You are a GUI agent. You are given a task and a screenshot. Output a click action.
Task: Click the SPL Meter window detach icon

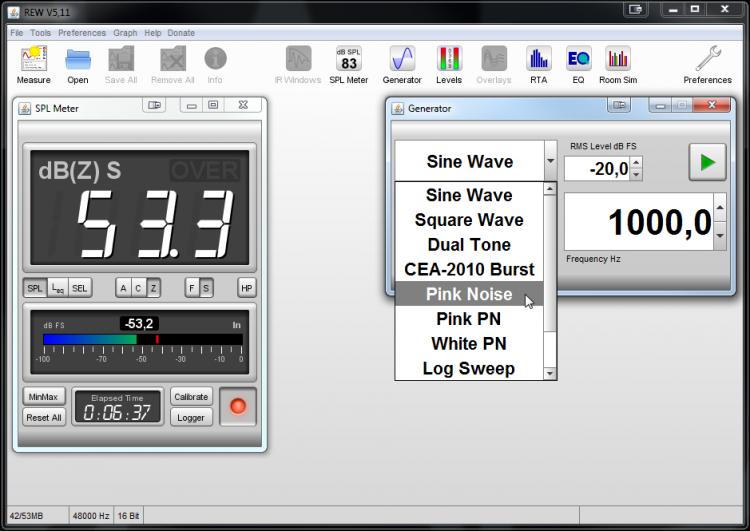154,105
